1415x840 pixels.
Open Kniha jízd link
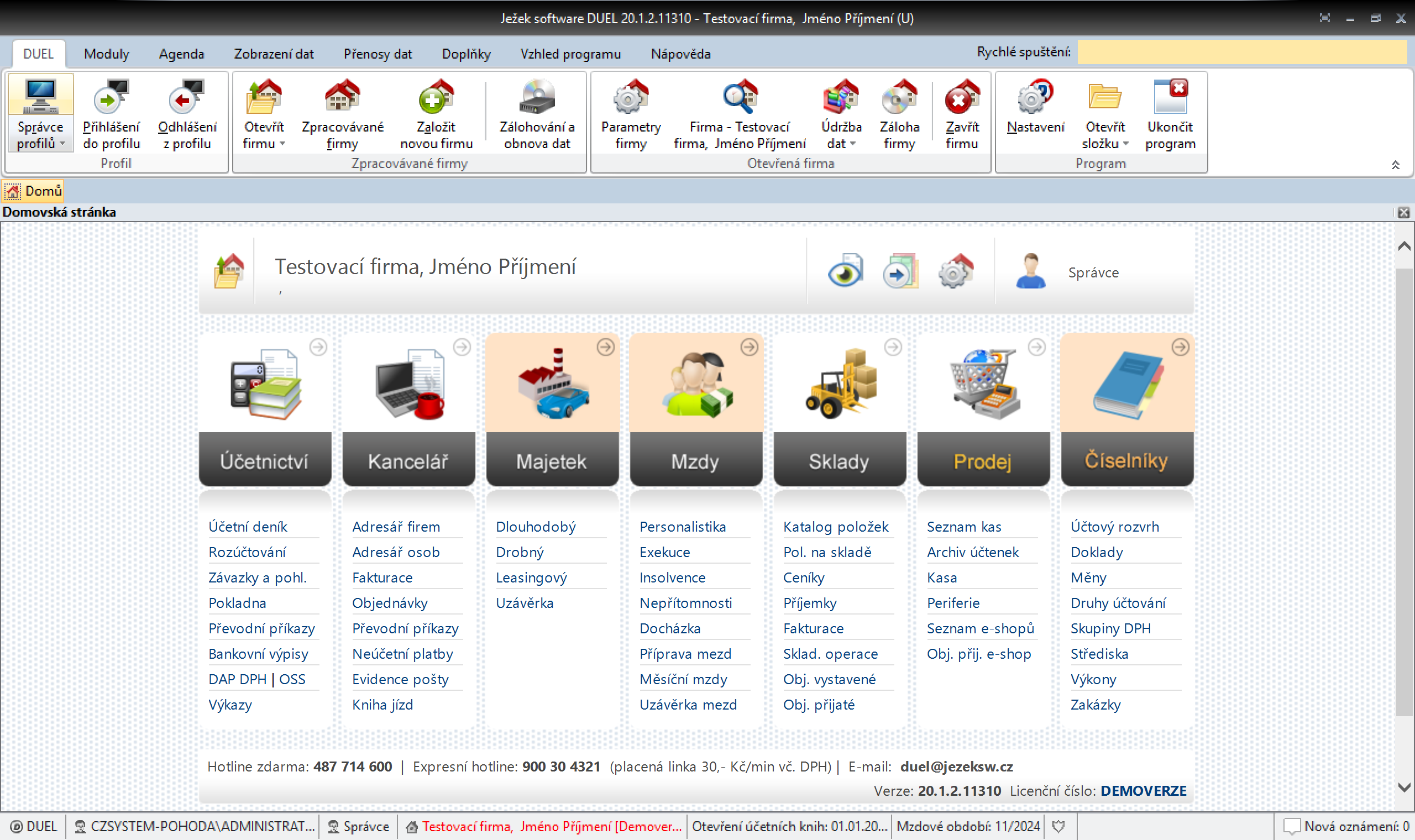pos(382,705)
